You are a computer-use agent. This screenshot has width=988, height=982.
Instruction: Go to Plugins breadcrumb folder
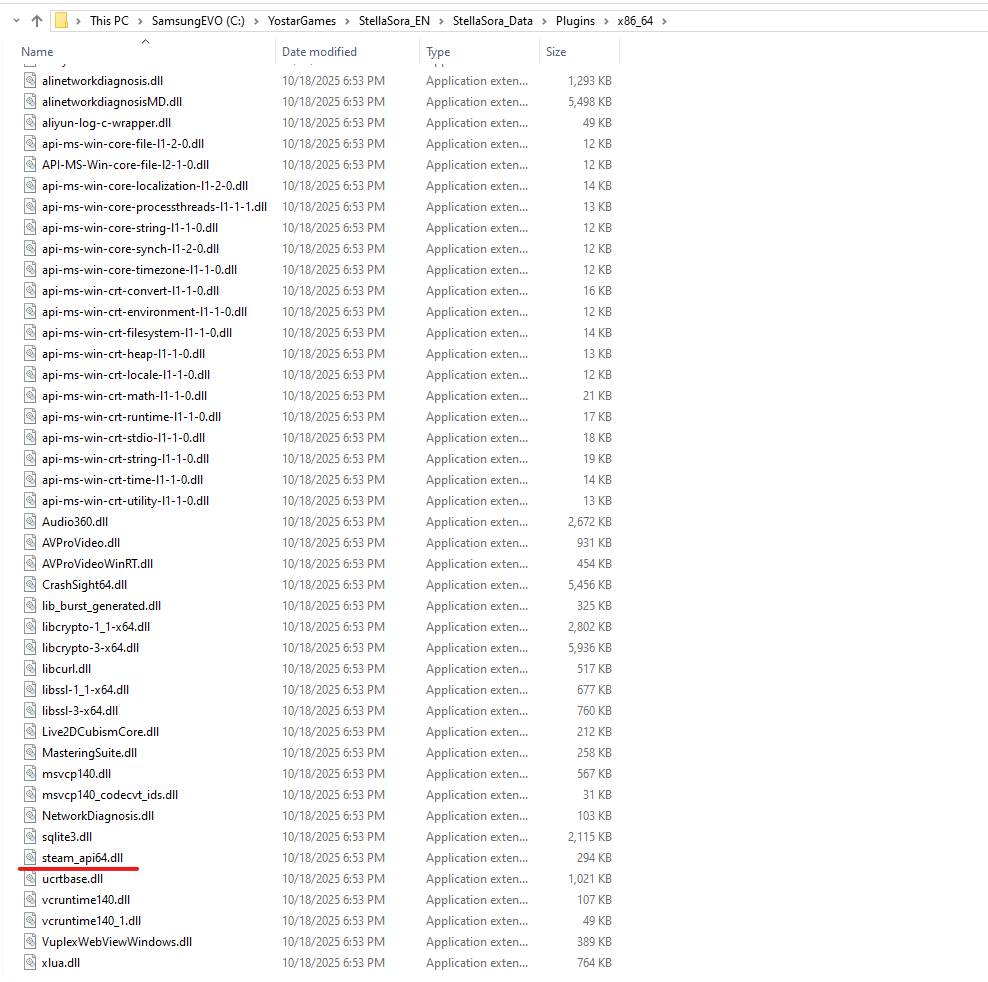pyautogui.click(x=575, y=21)
